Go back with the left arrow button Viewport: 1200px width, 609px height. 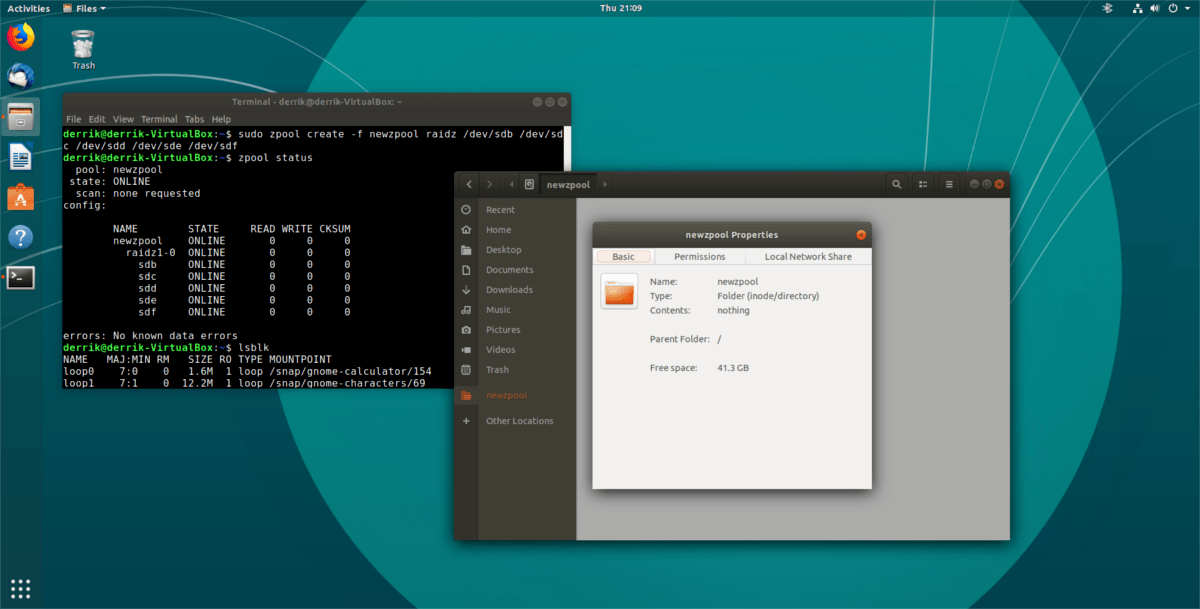pos(469,185)
